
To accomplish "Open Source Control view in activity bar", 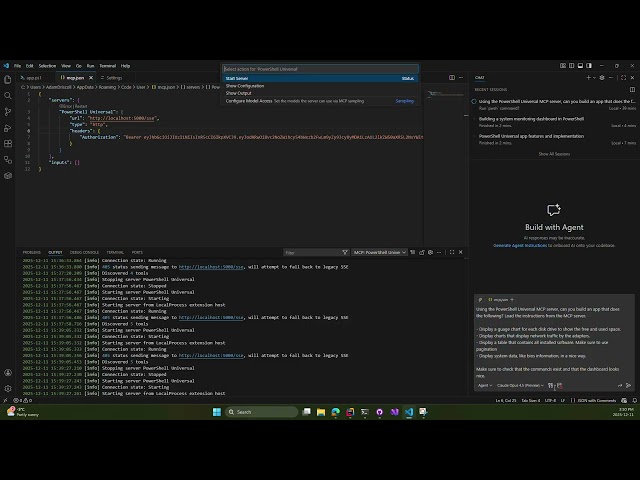I will point(8,112).
